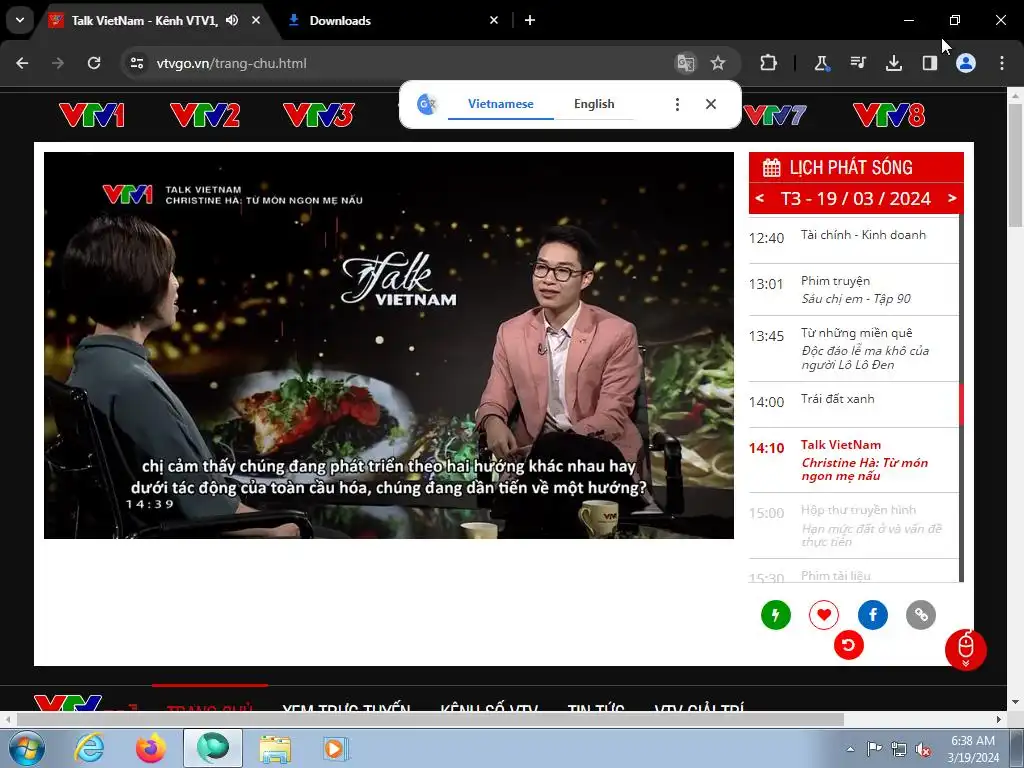This screenshot has width=1024, height=768.
Task: Open File Explorer from the taskbar
Action: click(x=276, y=748)
